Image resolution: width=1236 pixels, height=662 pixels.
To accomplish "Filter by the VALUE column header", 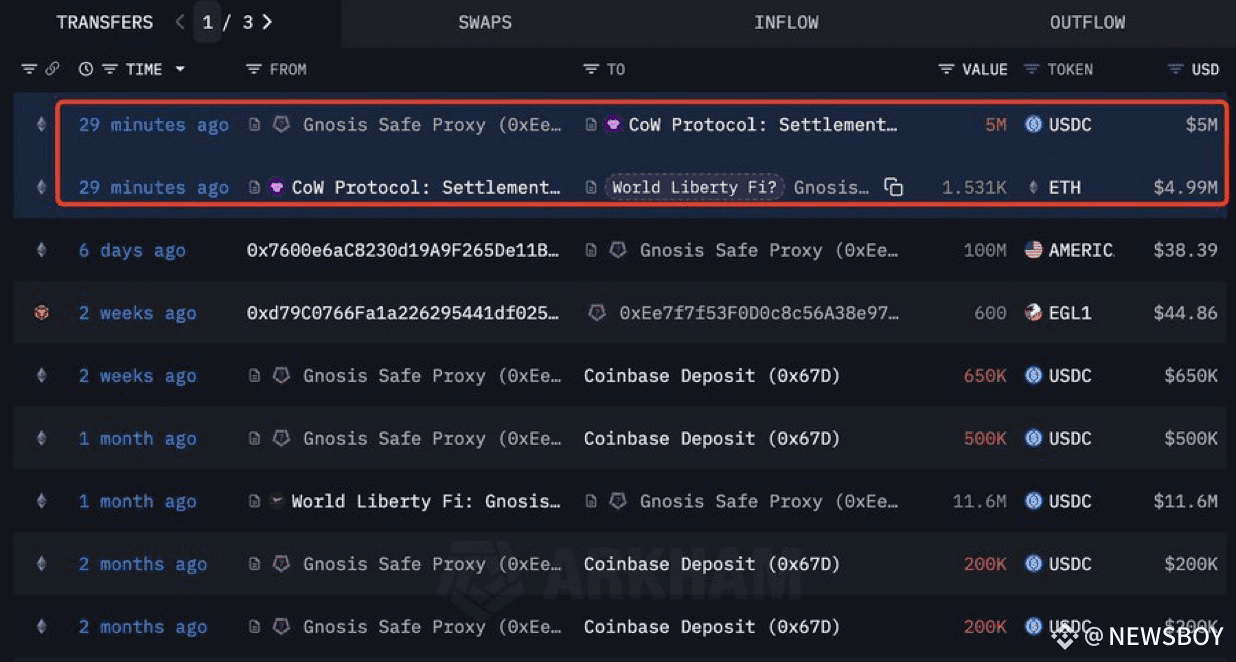I will point(973,69).
